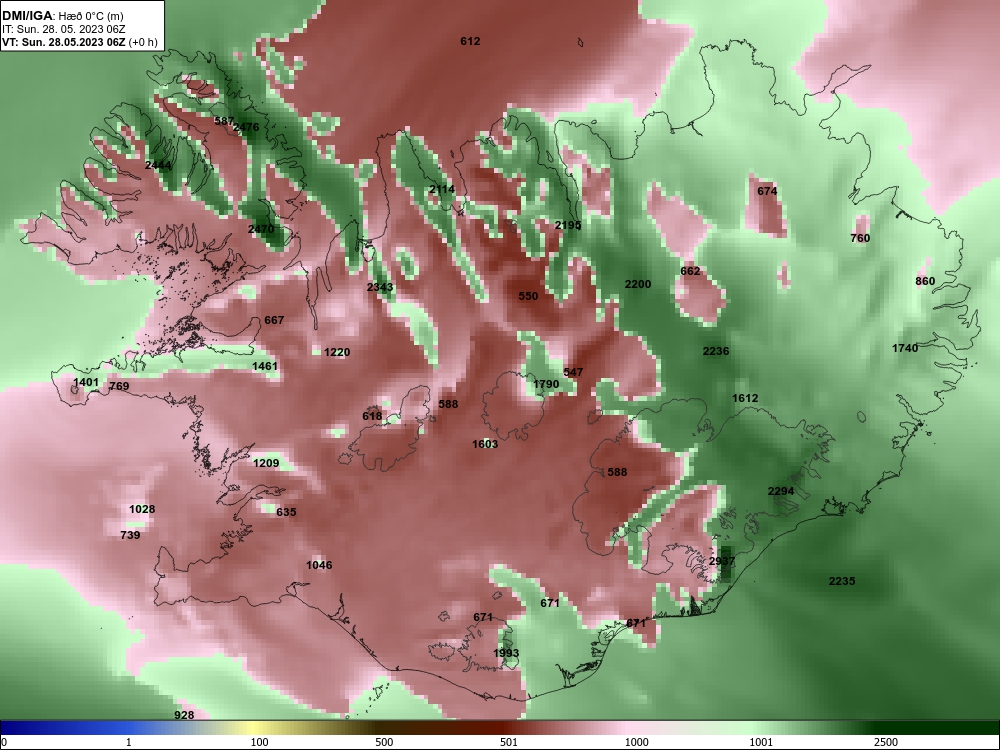Click the map value 739

[x=130, y=536]
